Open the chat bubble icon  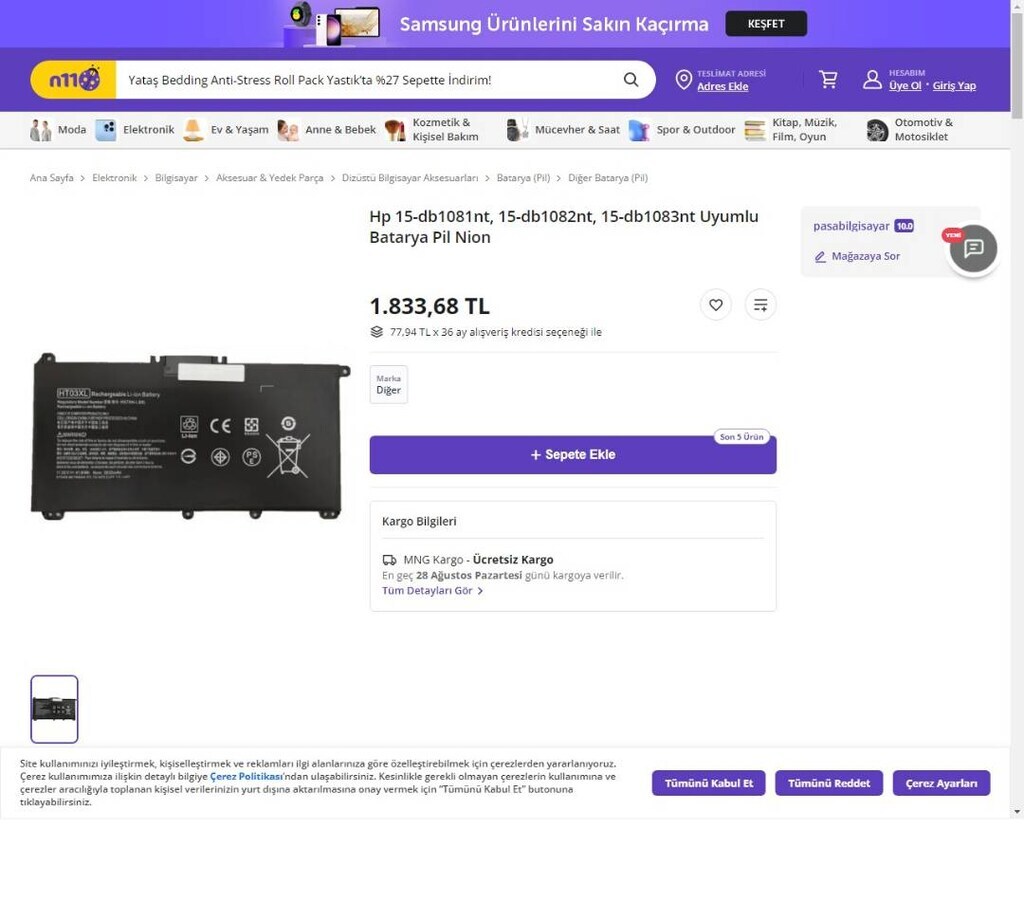pos(973,248)
